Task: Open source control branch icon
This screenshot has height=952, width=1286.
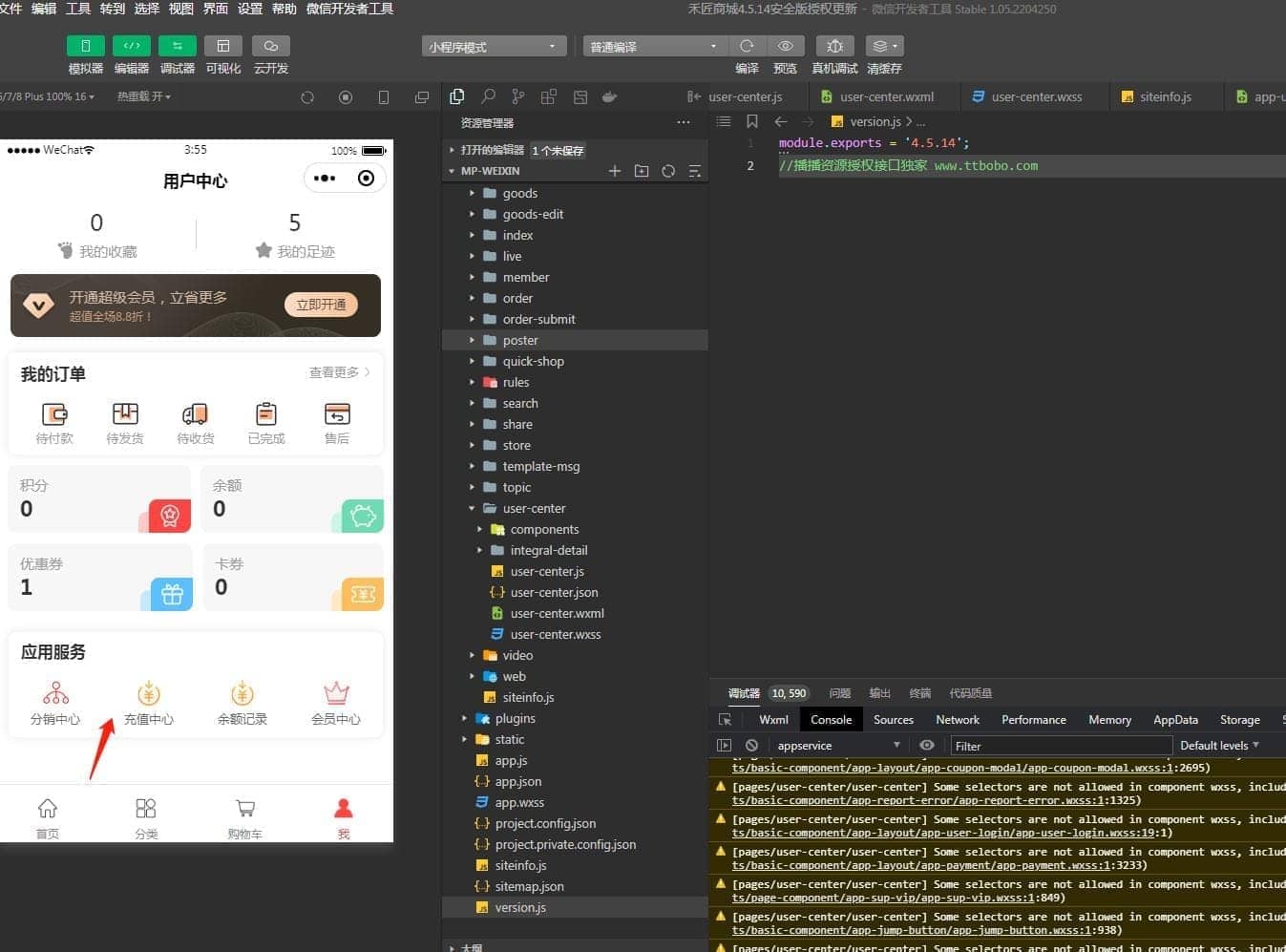Action: 518,96
